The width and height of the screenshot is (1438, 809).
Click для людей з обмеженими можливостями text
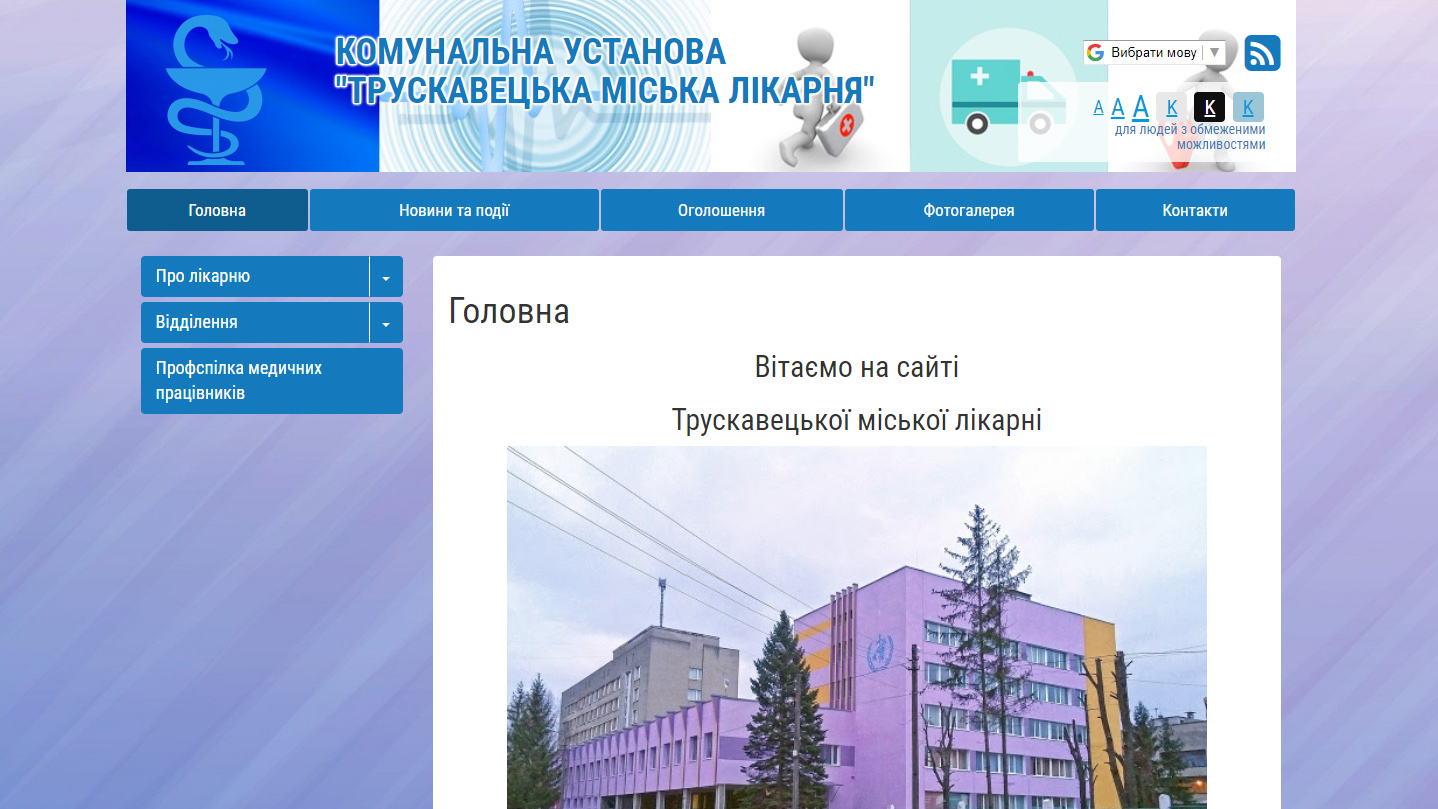click(1190, 137)
